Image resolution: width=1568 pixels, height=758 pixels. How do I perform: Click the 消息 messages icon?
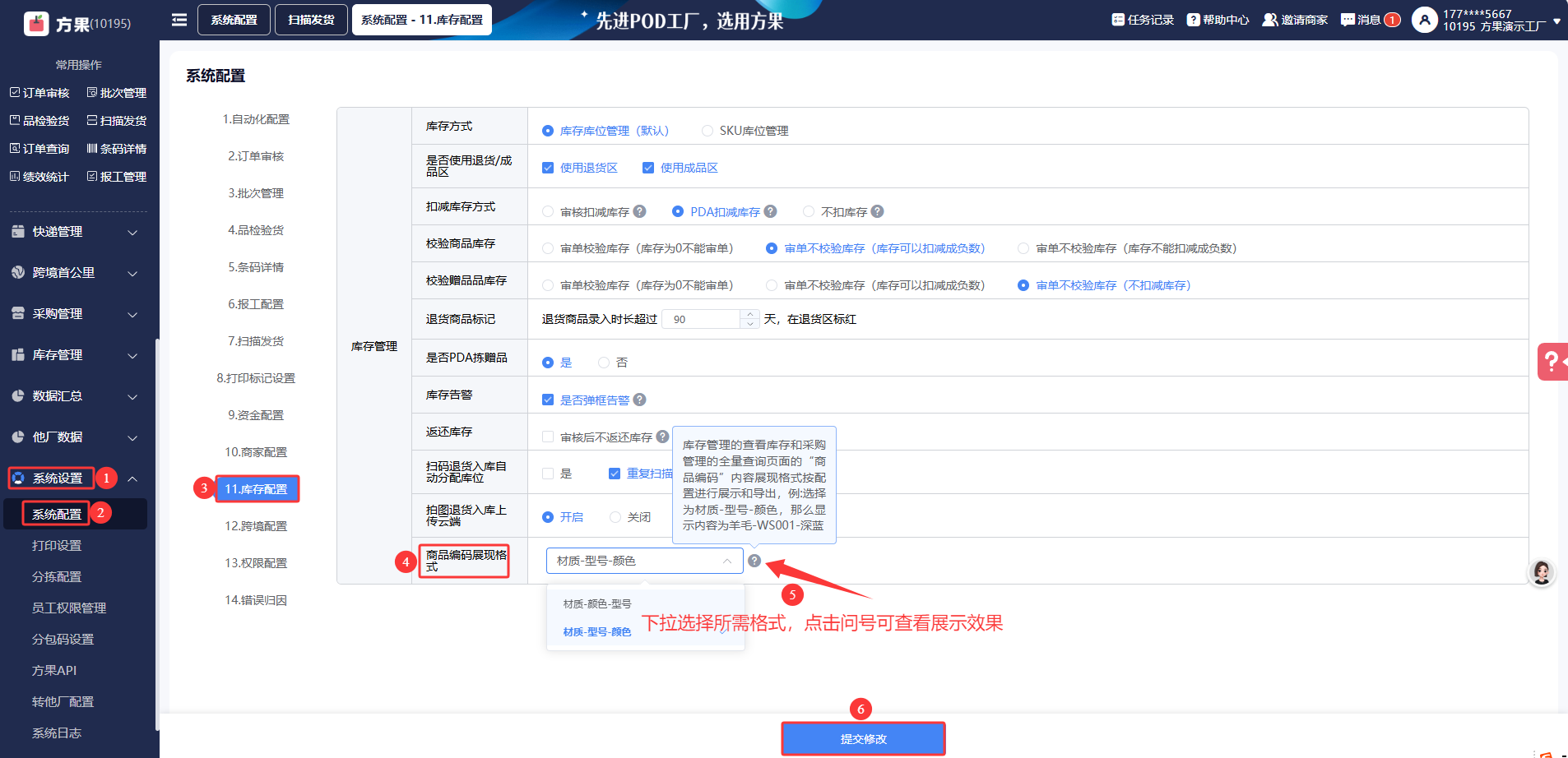1348,20
